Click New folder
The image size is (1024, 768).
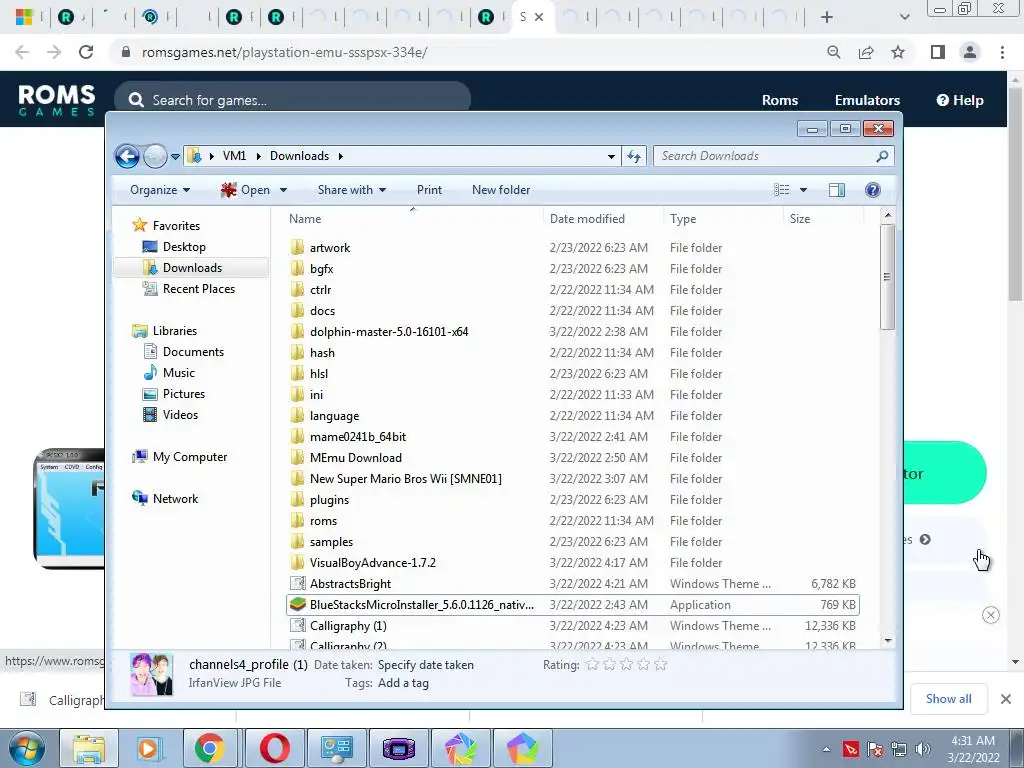[501, 190]
